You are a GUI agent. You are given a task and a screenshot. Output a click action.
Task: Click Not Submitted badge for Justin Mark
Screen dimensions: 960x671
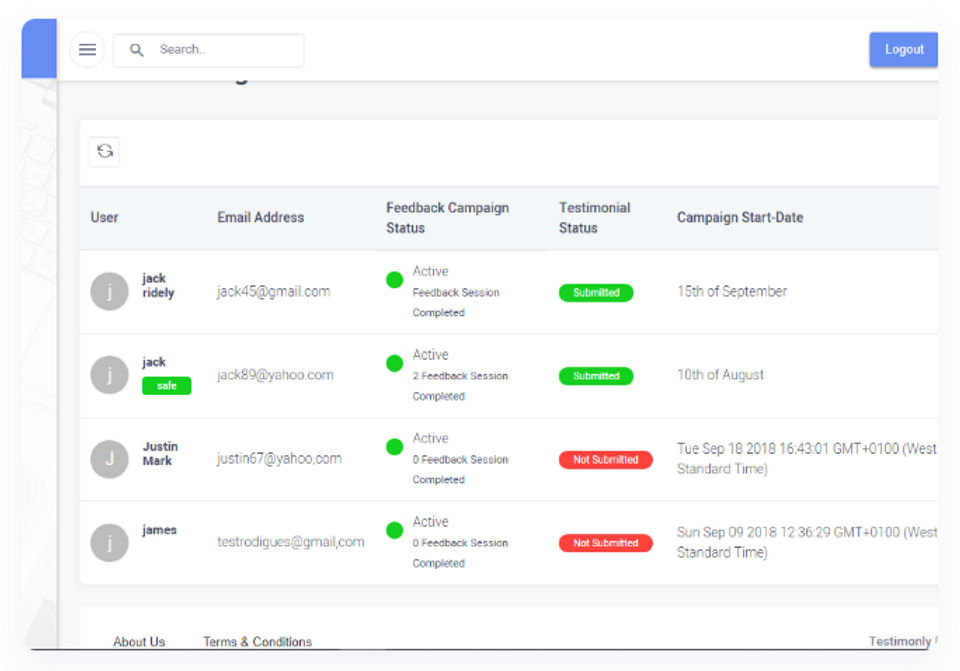tap(606, 459)
